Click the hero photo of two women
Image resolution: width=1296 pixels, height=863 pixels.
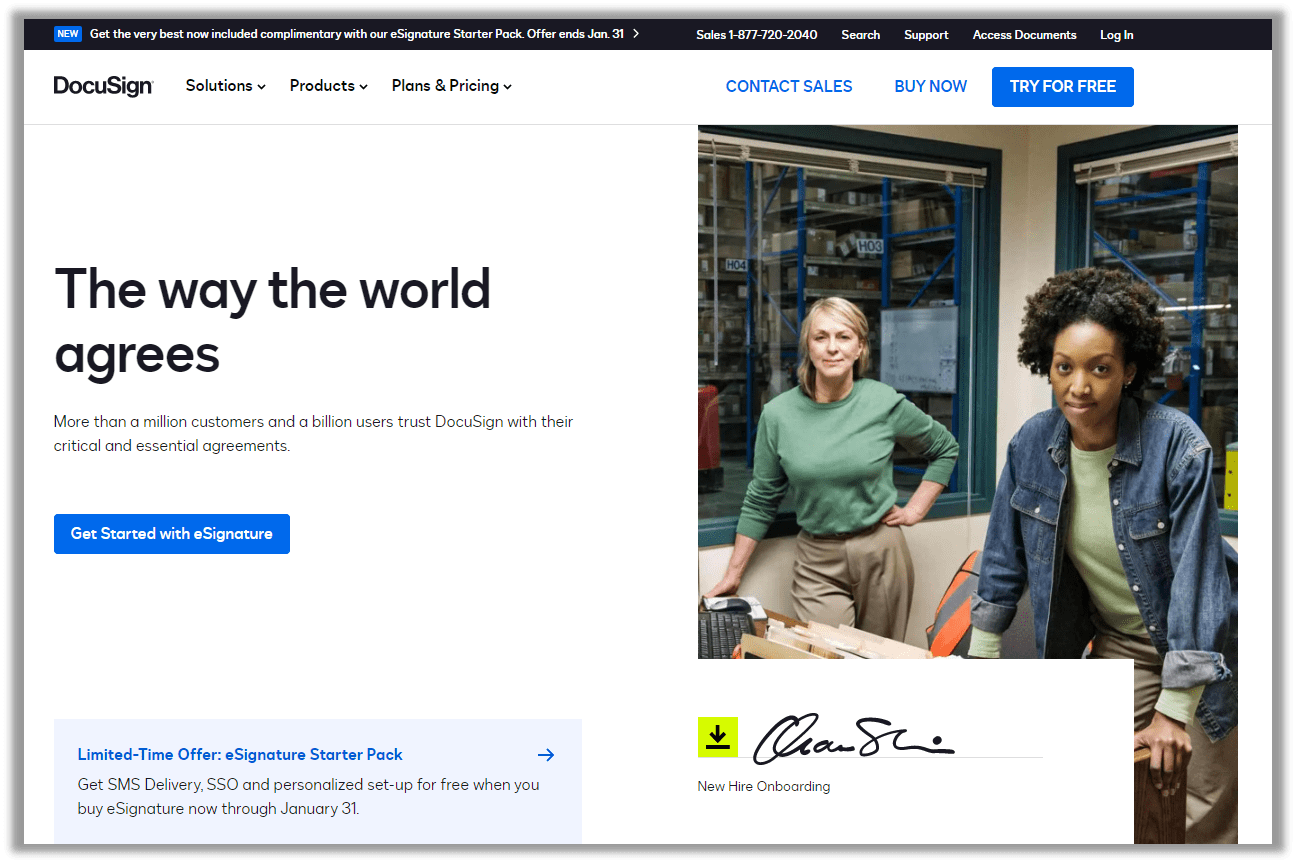pyautogui.click(x=967, y=392)
